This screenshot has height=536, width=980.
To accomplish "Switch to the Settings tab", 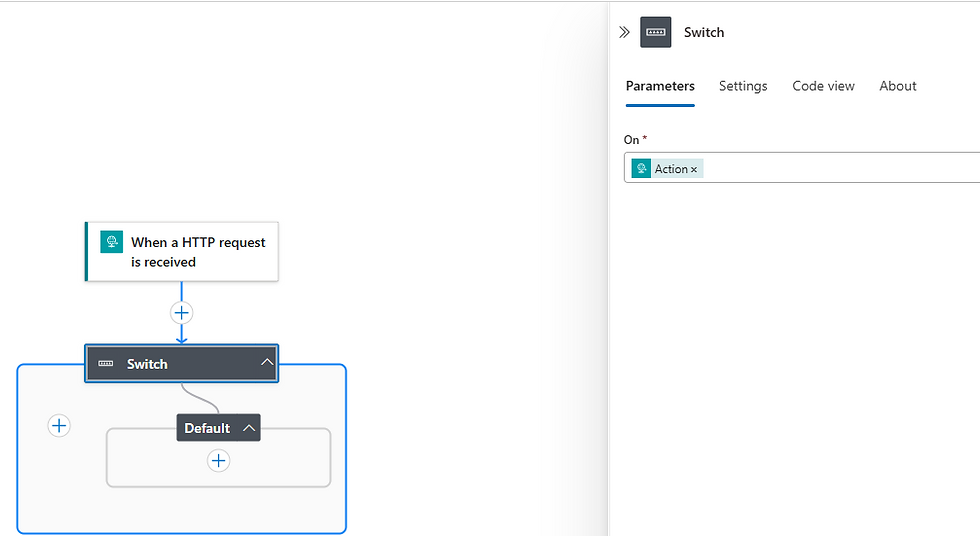I will [x=742, y=86].
